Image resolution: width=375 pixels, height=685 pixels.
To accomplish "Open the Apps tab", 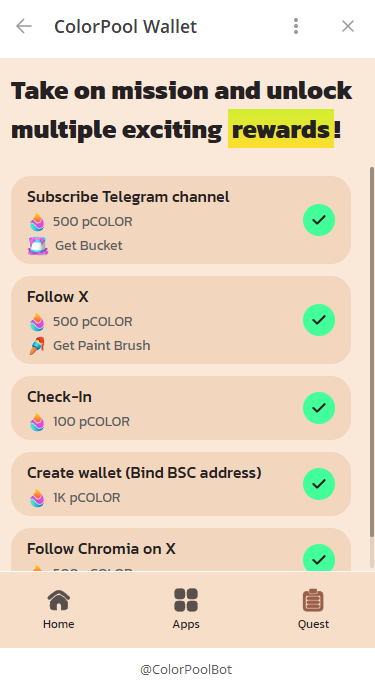I will [186, 609].
